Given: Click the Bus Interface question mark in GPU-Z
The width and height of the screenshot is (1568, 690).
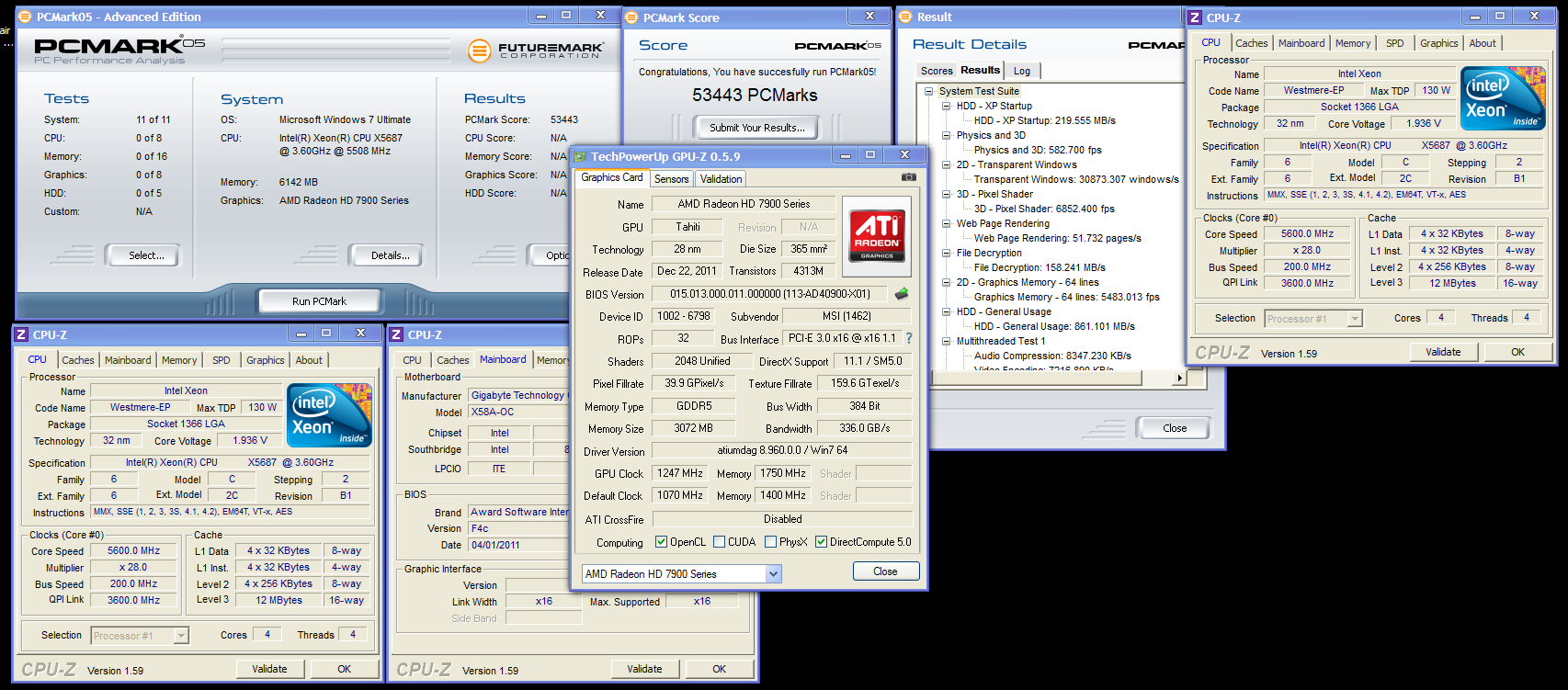Looking at the screenshot, I should click(x=909, y=338).
